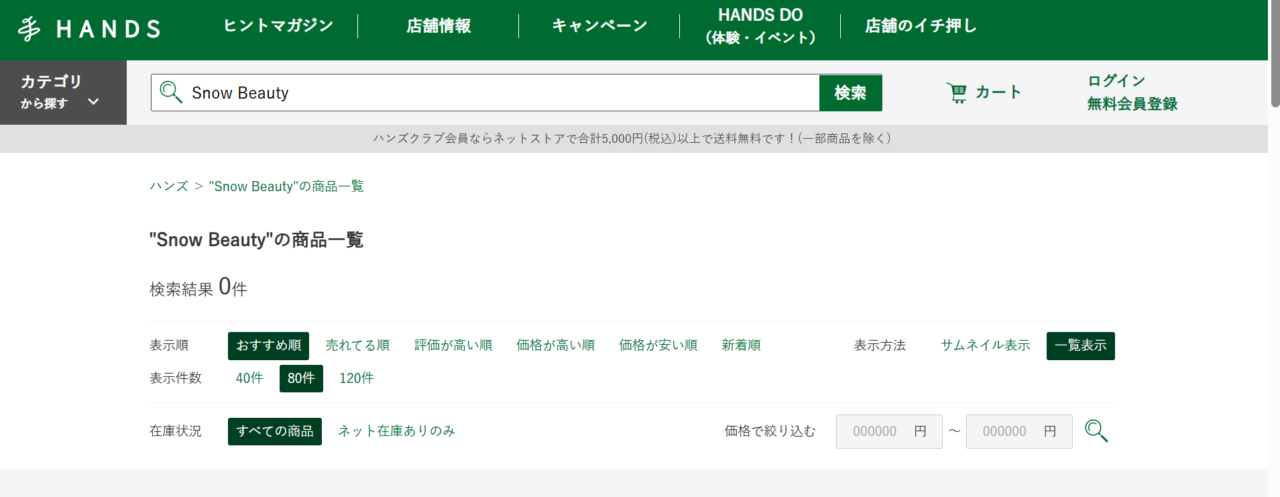1280x497 pixels.
Task: Show 80件 per page
Action: (x=301, y=379)
